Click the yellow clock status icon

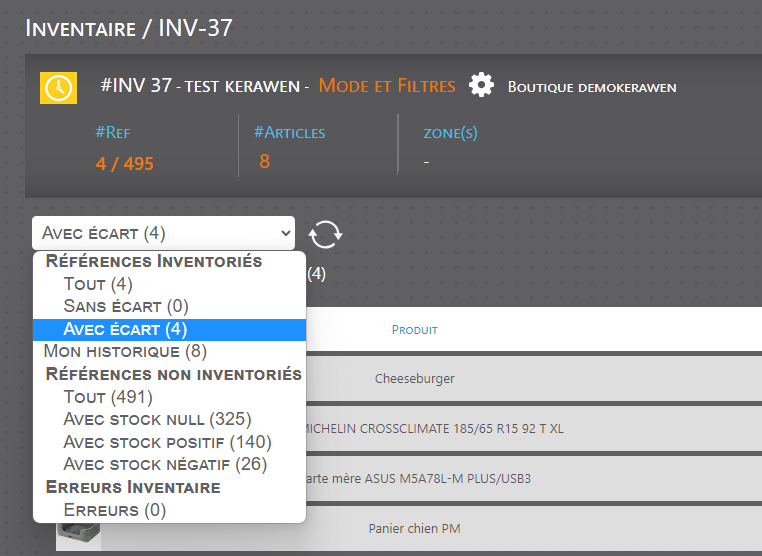pyautogui.click(x=58, y=88)
